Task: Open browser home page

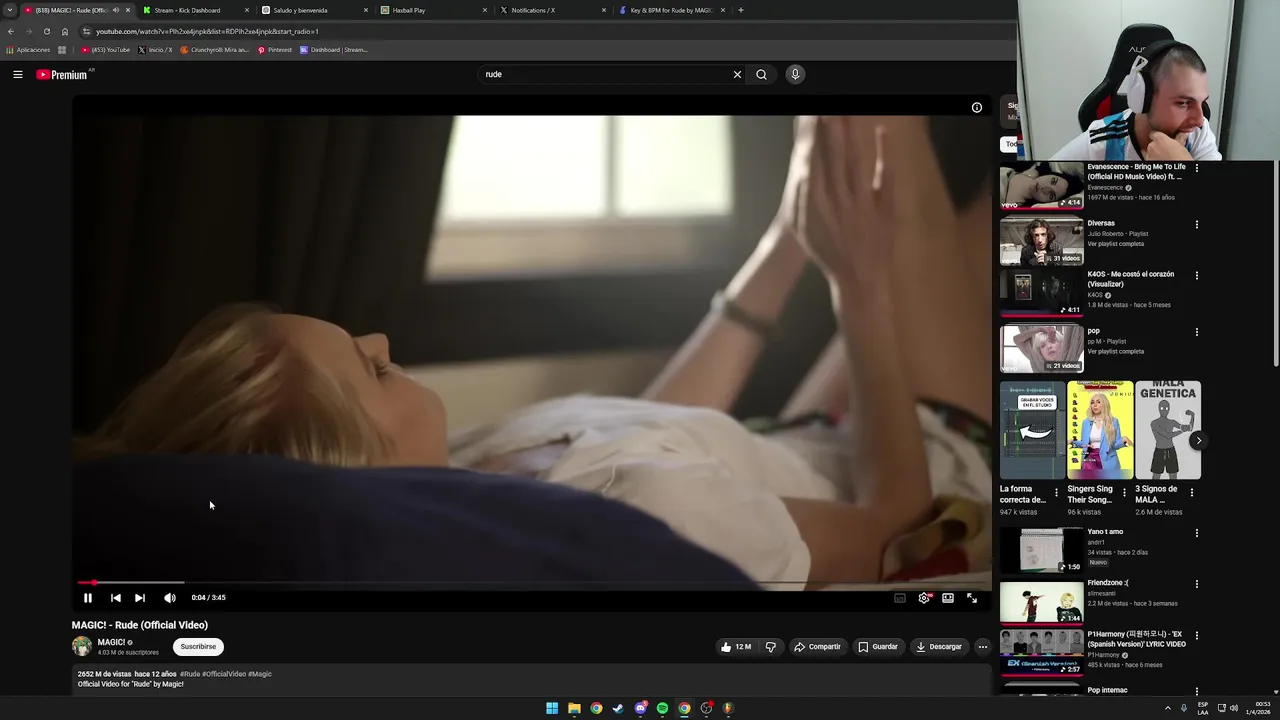Action: click(x=65, y=31)
